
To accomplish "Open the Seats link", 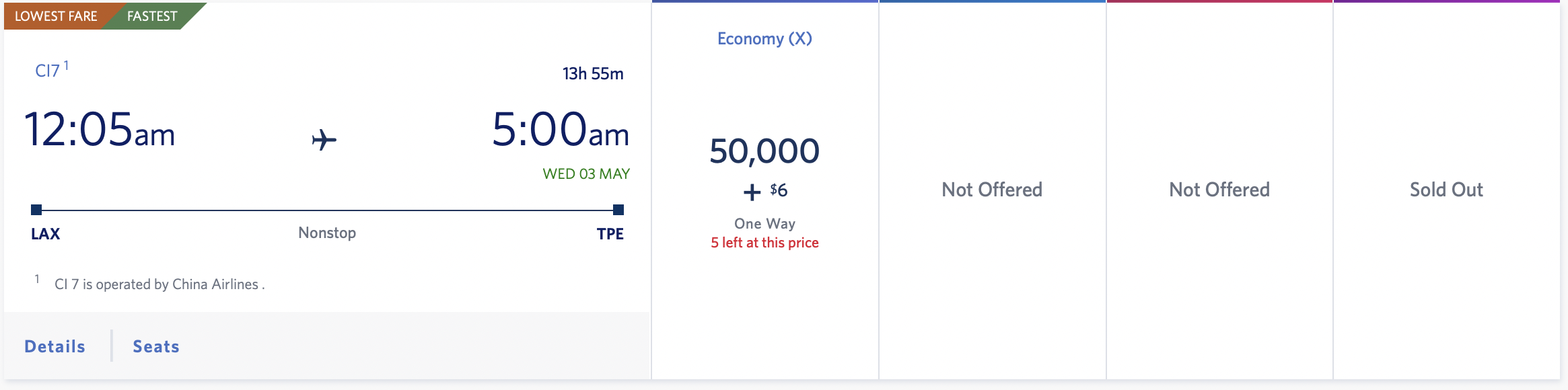I will coord(156,346).
